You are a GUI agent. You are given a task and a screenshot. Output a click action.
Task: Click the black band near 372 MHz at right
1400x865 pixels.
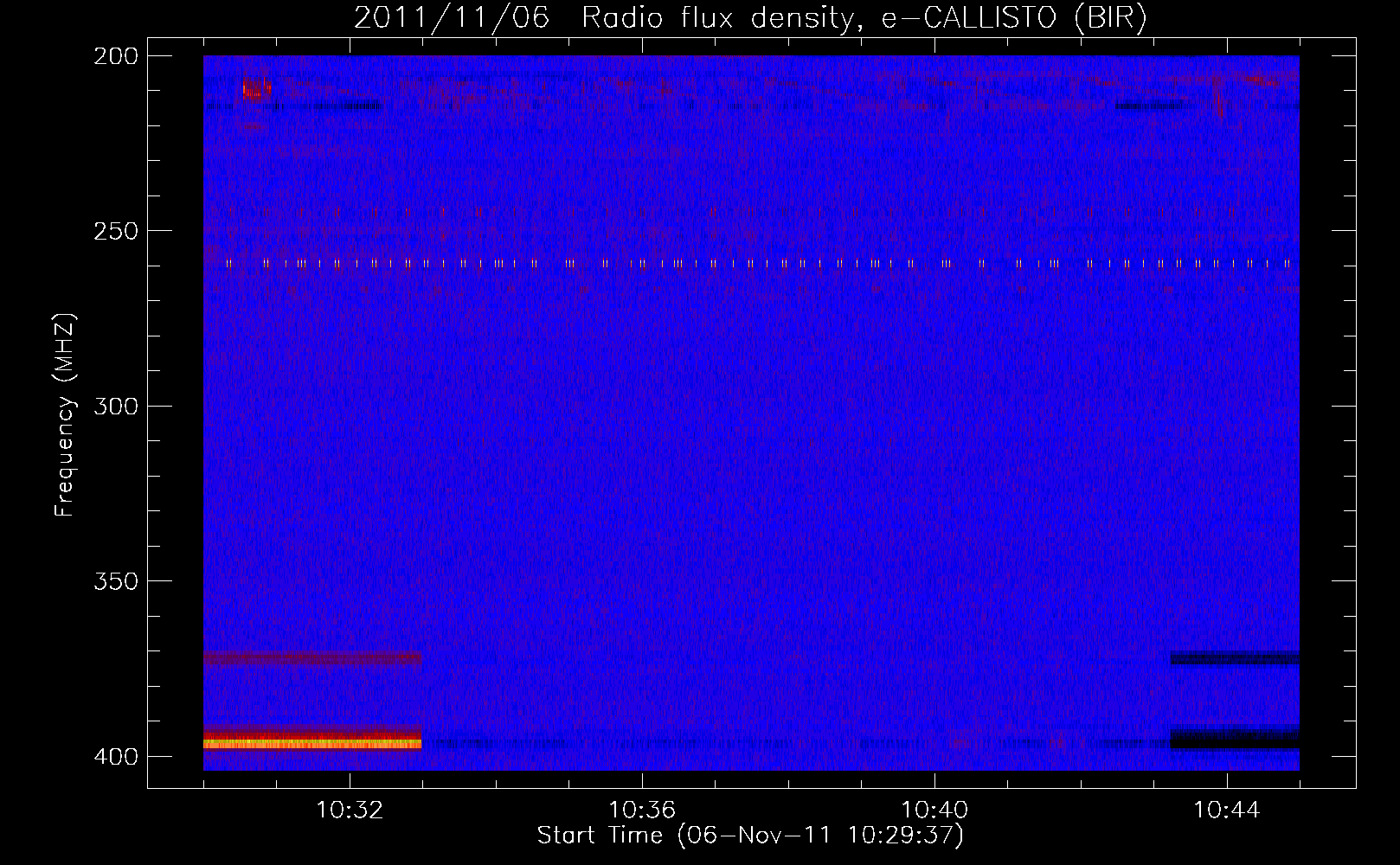[x=1235, y=658]
